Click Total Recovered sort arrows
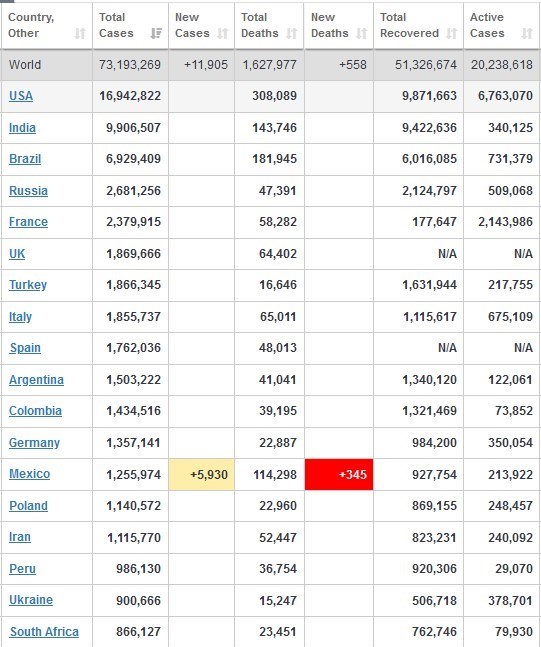Image resolution: width=541 pixels, height=647 pixels. 452,33
